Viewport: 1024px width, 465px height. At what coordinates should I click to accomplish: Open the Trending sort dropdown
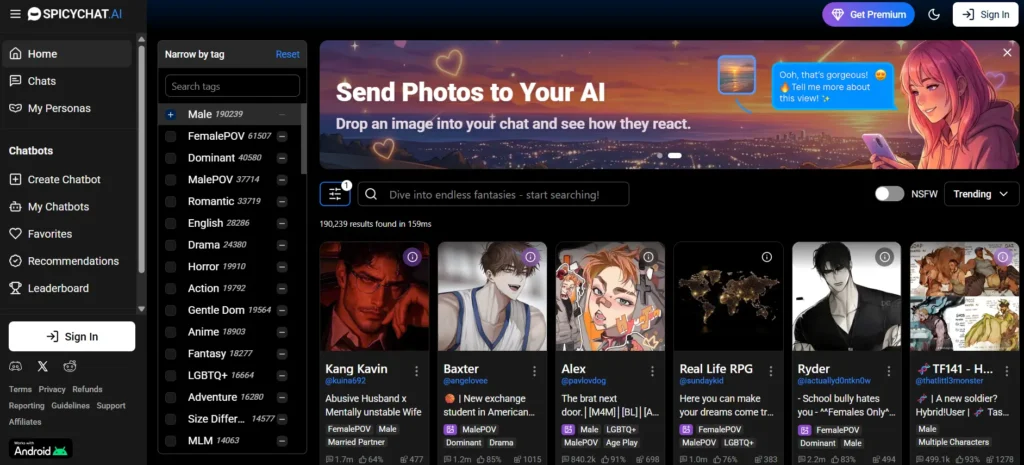[x=981, y=194]
